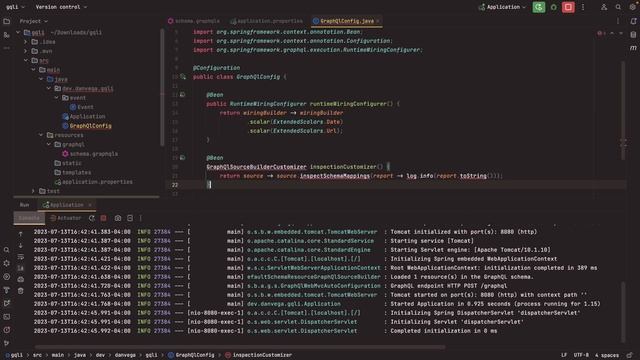
Task: Click the print icon in console gutter
Action: (20, 280)
